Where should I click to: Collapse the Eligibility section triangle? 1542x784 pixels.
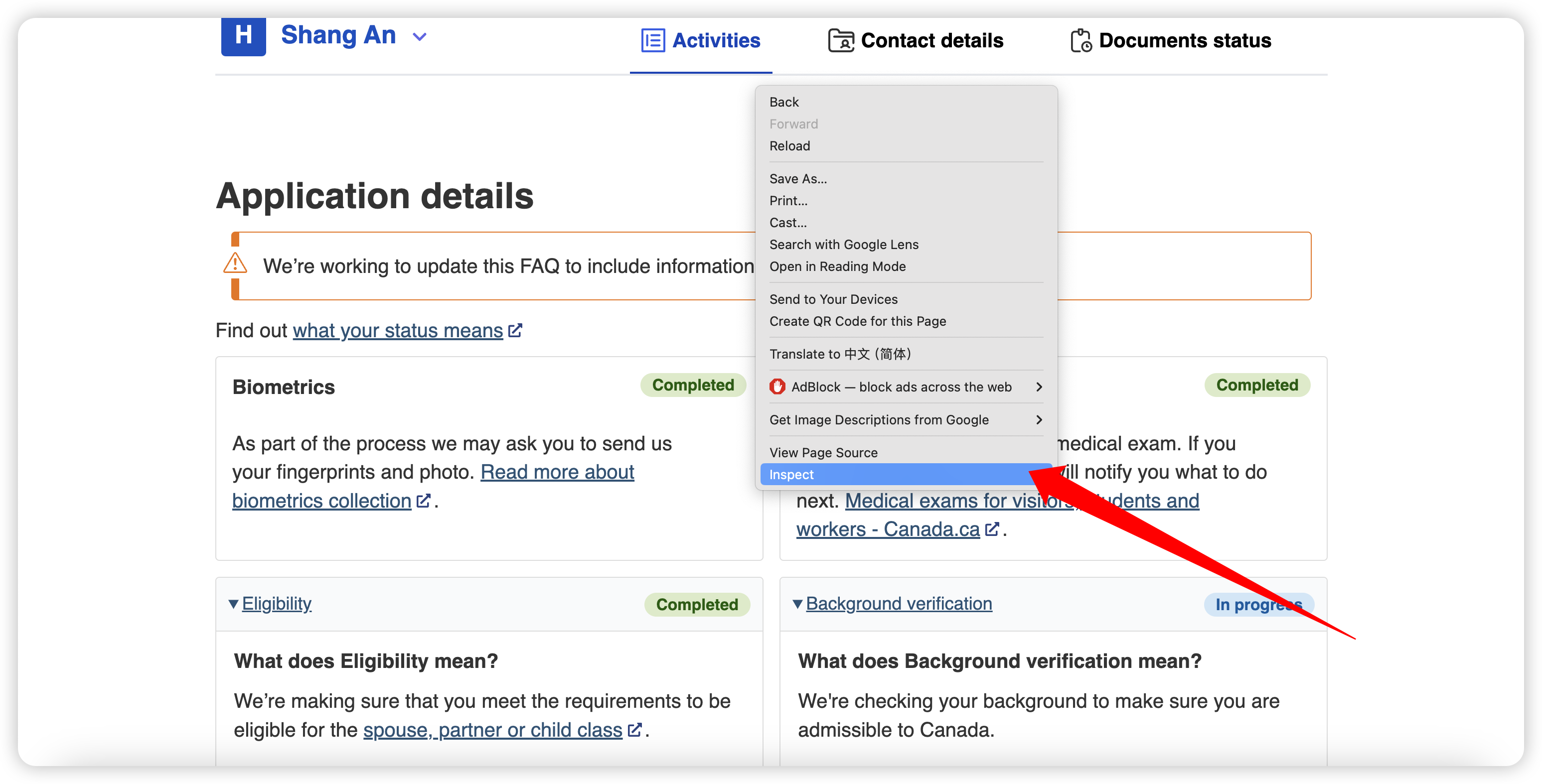(233, 604)
